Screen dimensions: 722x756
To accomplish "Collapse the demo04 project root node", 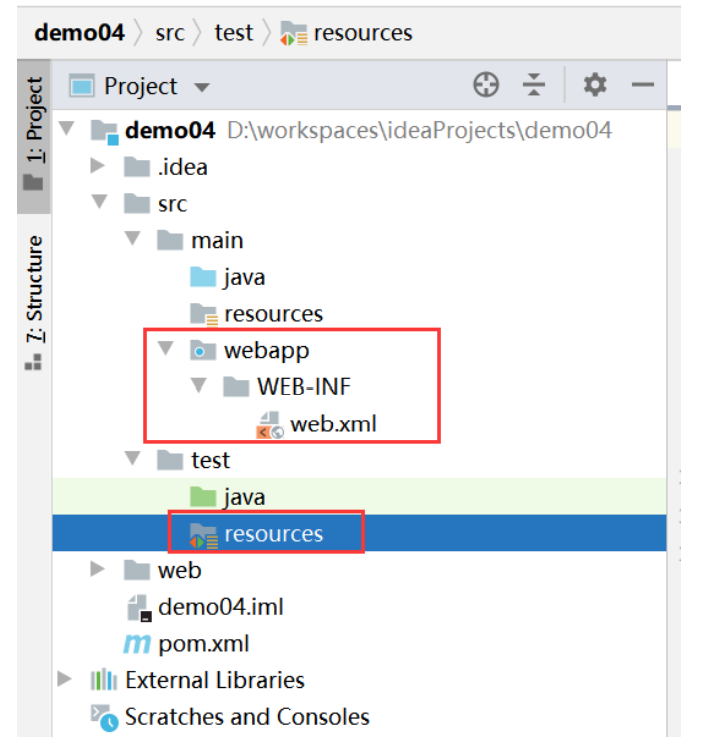I will click(66, 128).
